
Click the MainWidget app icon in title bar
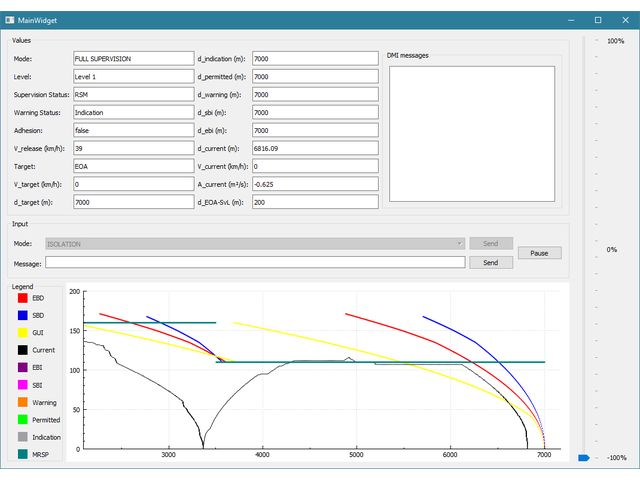9,19
